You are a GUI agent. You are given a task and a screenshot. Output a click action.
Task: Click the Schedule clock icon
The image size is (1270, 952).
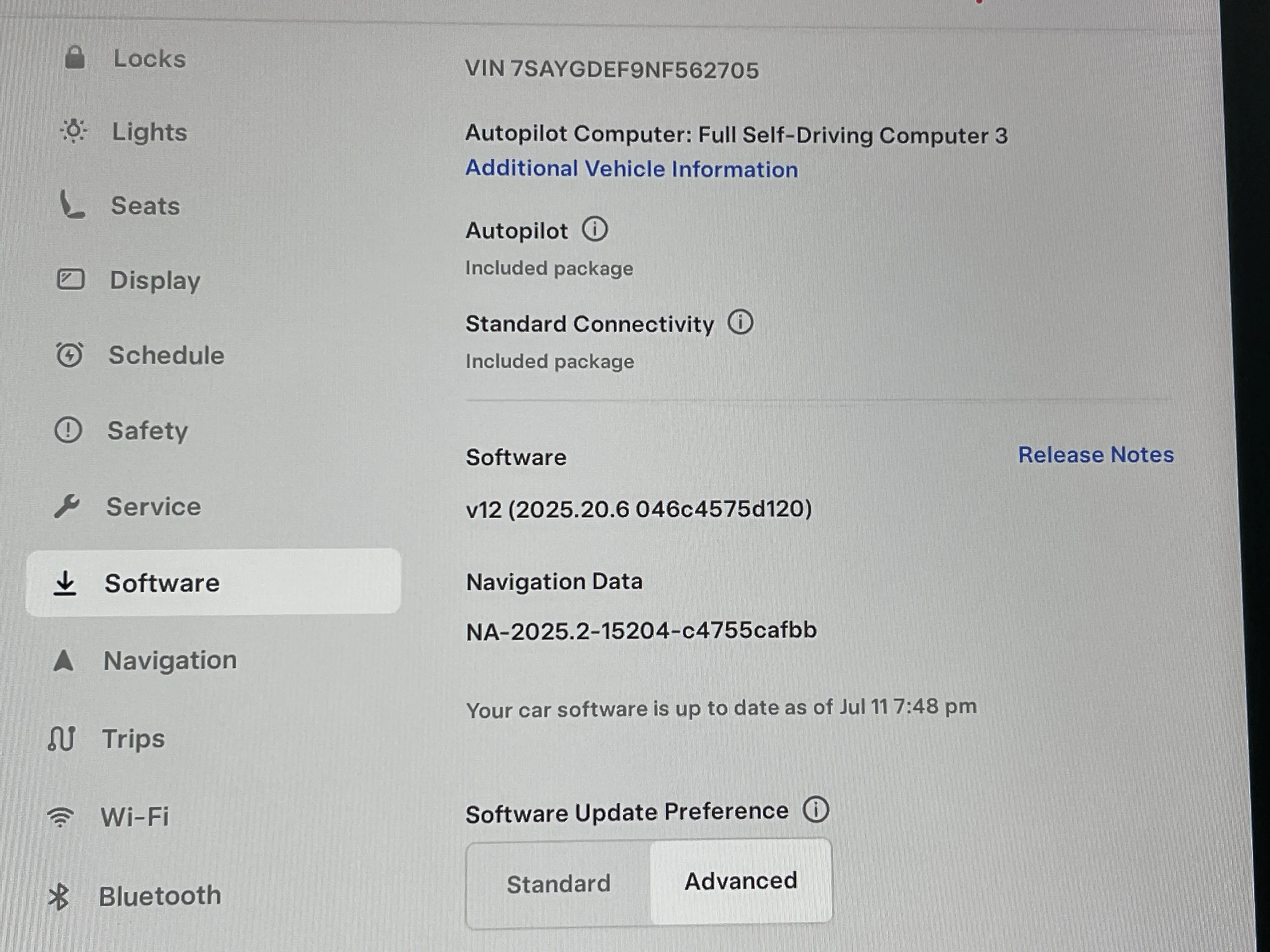coord(70,354)
